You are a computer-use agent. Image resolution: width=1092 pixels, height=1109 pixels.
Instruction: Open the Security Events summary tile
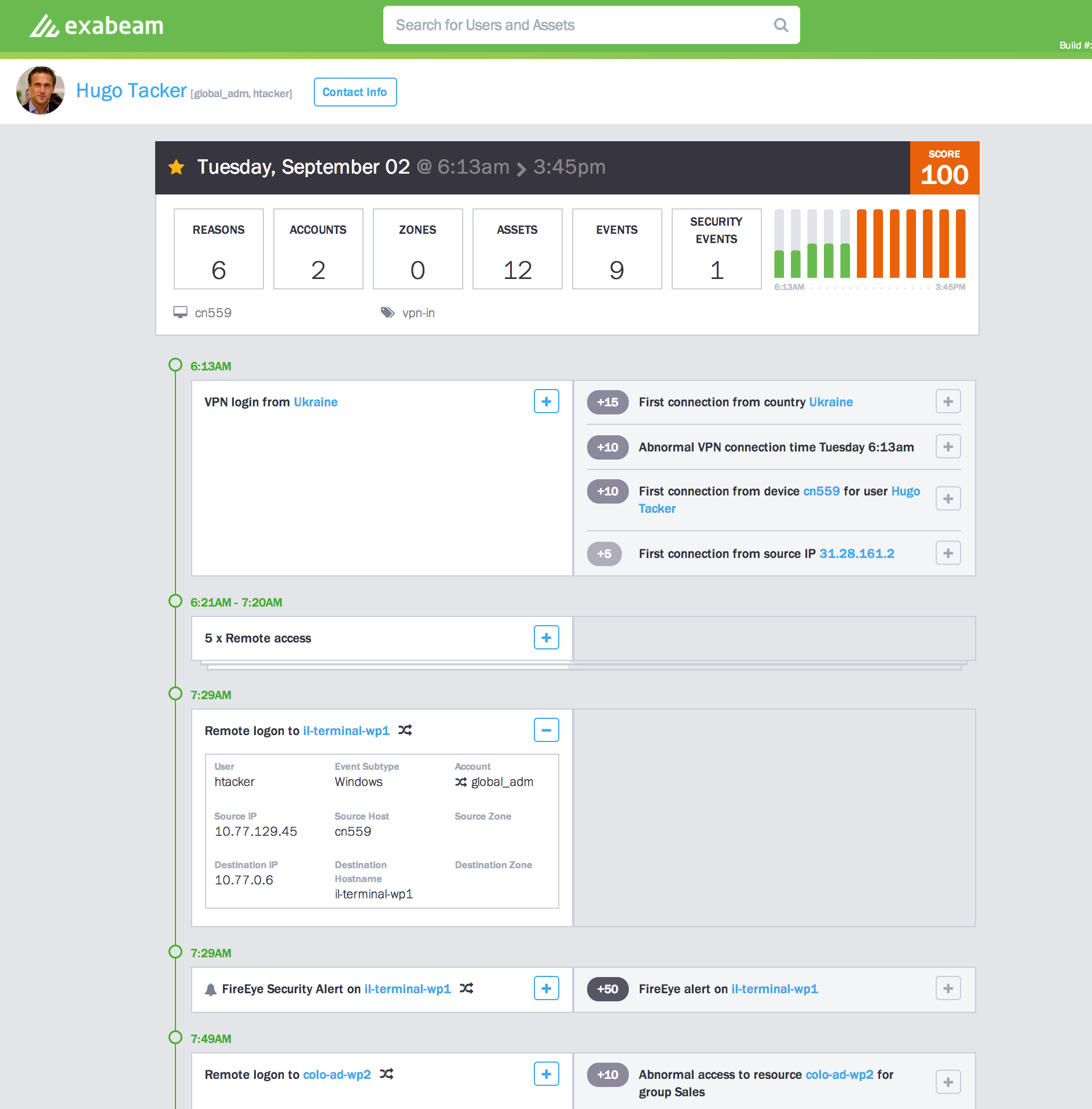tap(716, 249)
